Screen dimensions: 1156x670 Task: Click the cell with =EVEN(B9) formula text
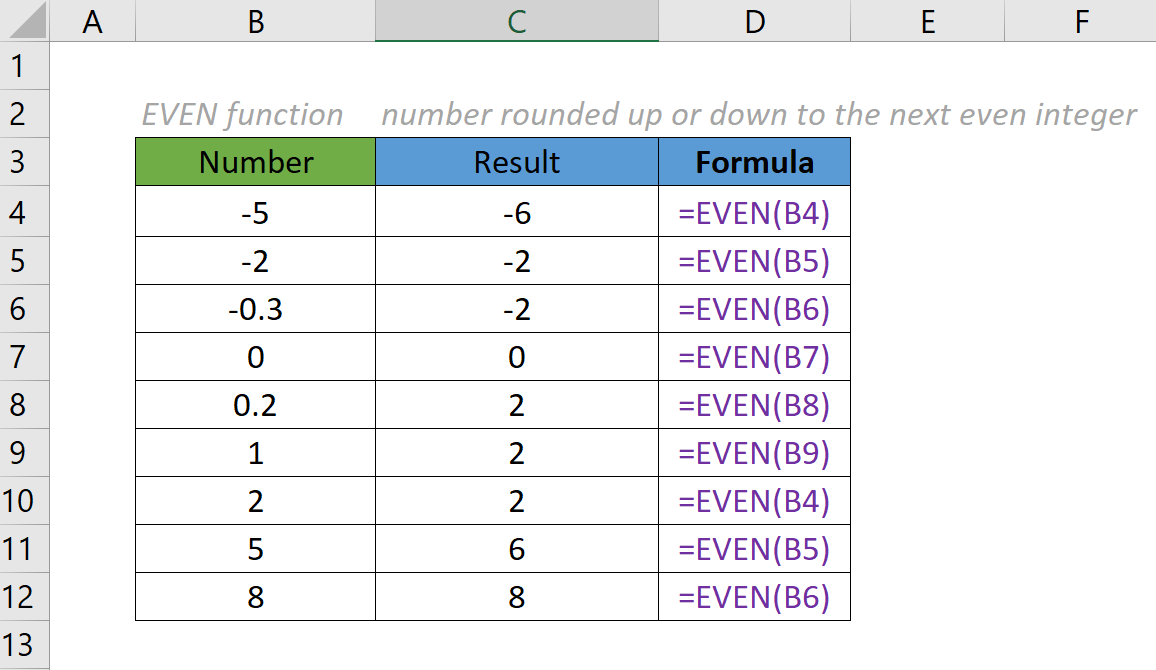754,453
